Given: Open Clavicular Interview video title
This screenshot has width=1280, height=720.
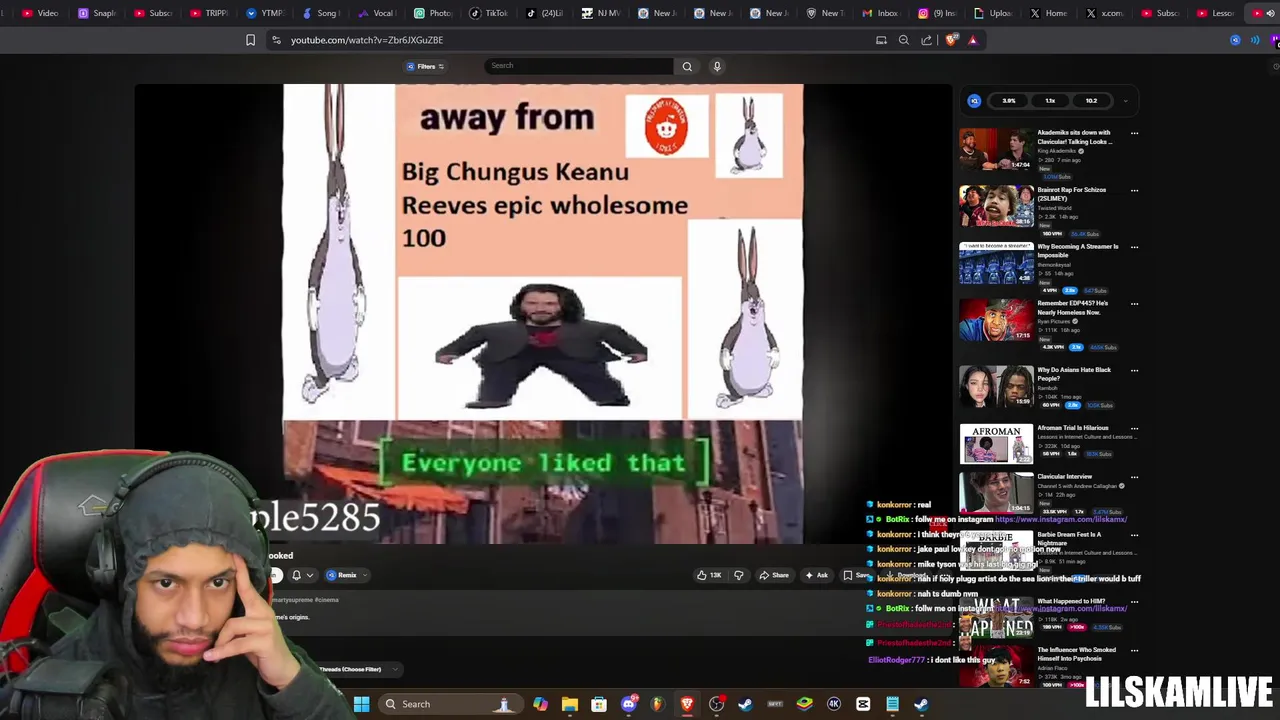Looking at the screenshot, I should click(1065, 477).
